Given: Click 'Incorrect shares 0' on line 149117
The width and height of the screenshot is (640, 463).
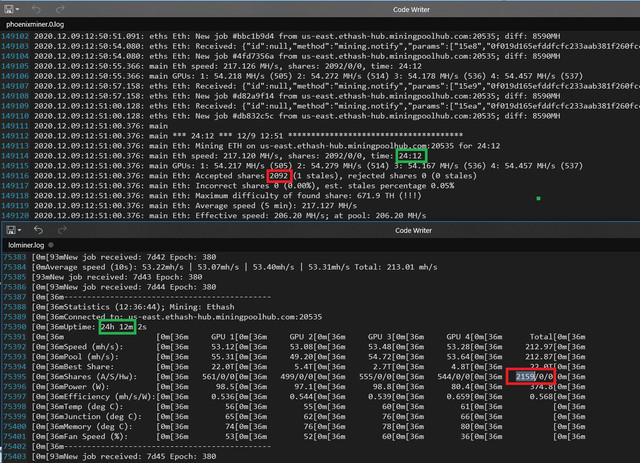Looking at the screenshot, I should pos(237,186).
